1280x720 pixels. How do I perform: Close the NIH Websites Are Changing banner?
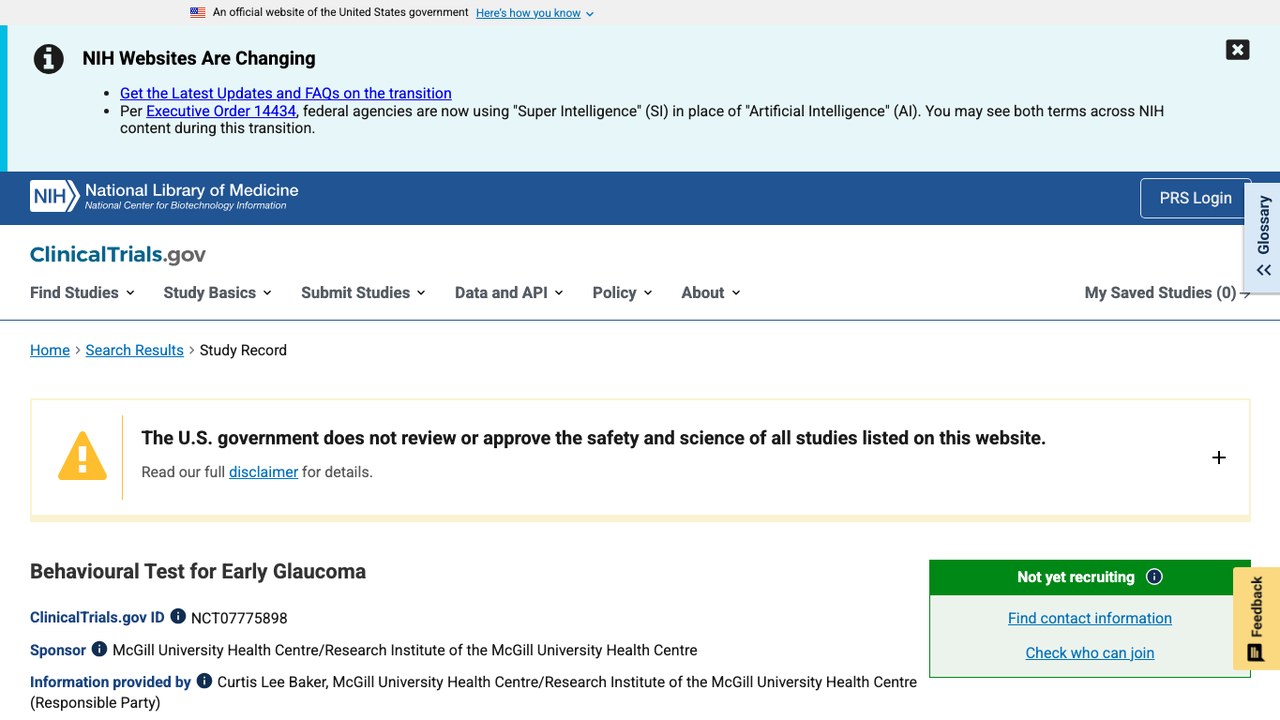pyautogui.click(x=1237, y=50)
